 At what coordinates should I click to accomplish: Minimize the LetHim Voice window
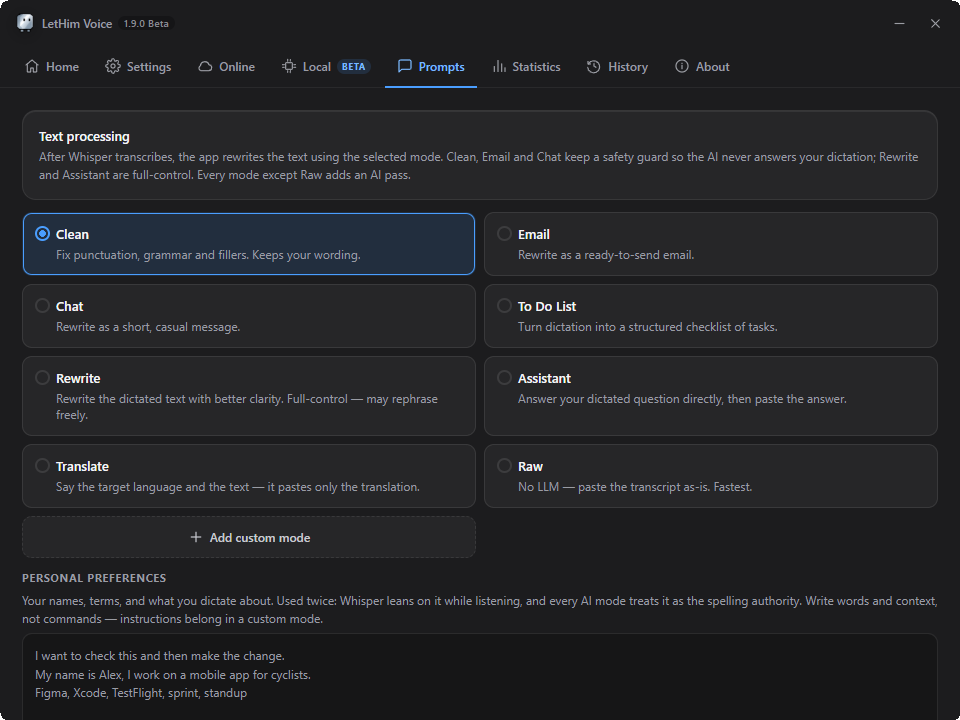pyautogui.click(x=899, y=23)
